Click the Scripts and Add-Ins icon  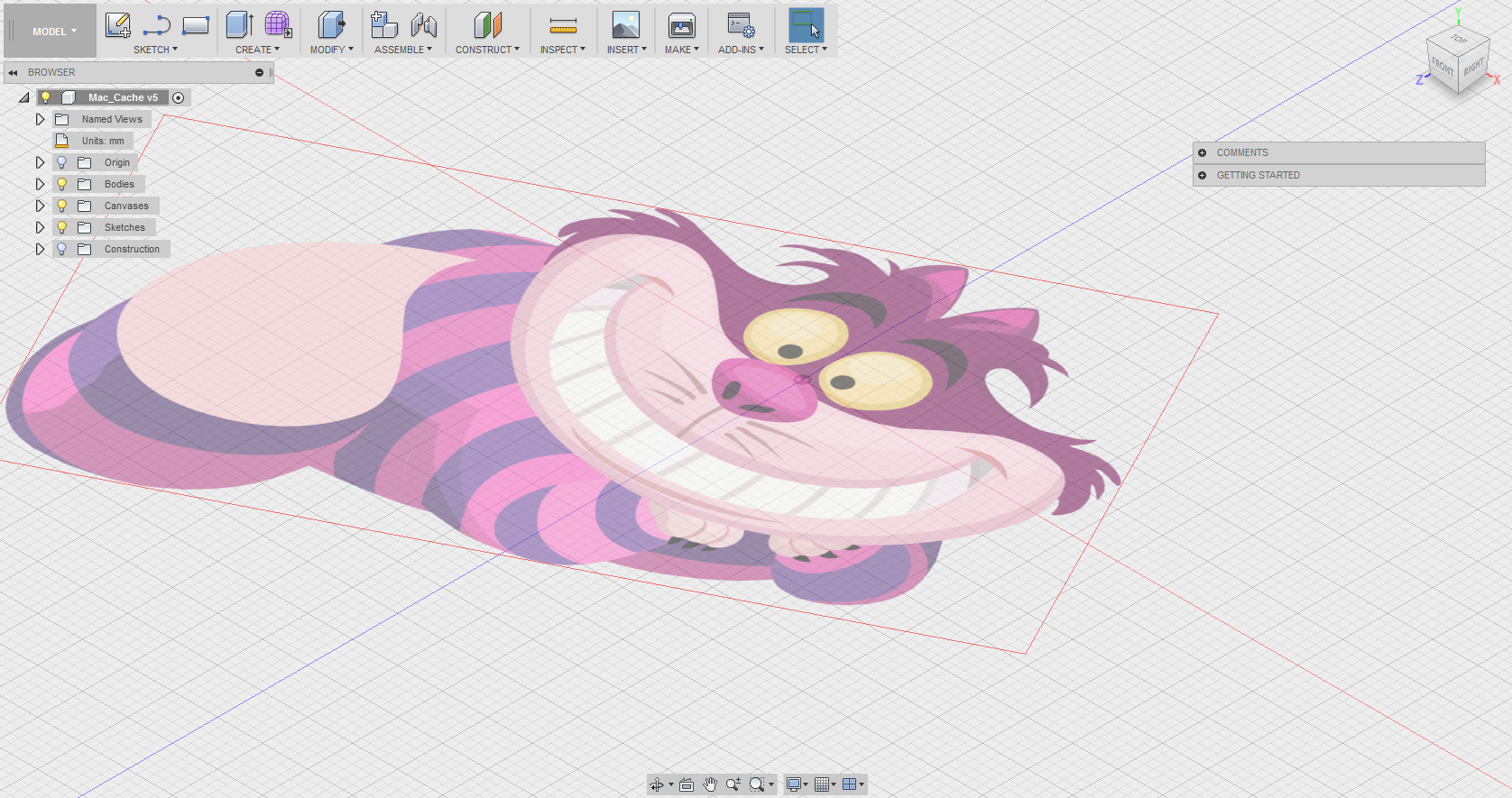741,25
